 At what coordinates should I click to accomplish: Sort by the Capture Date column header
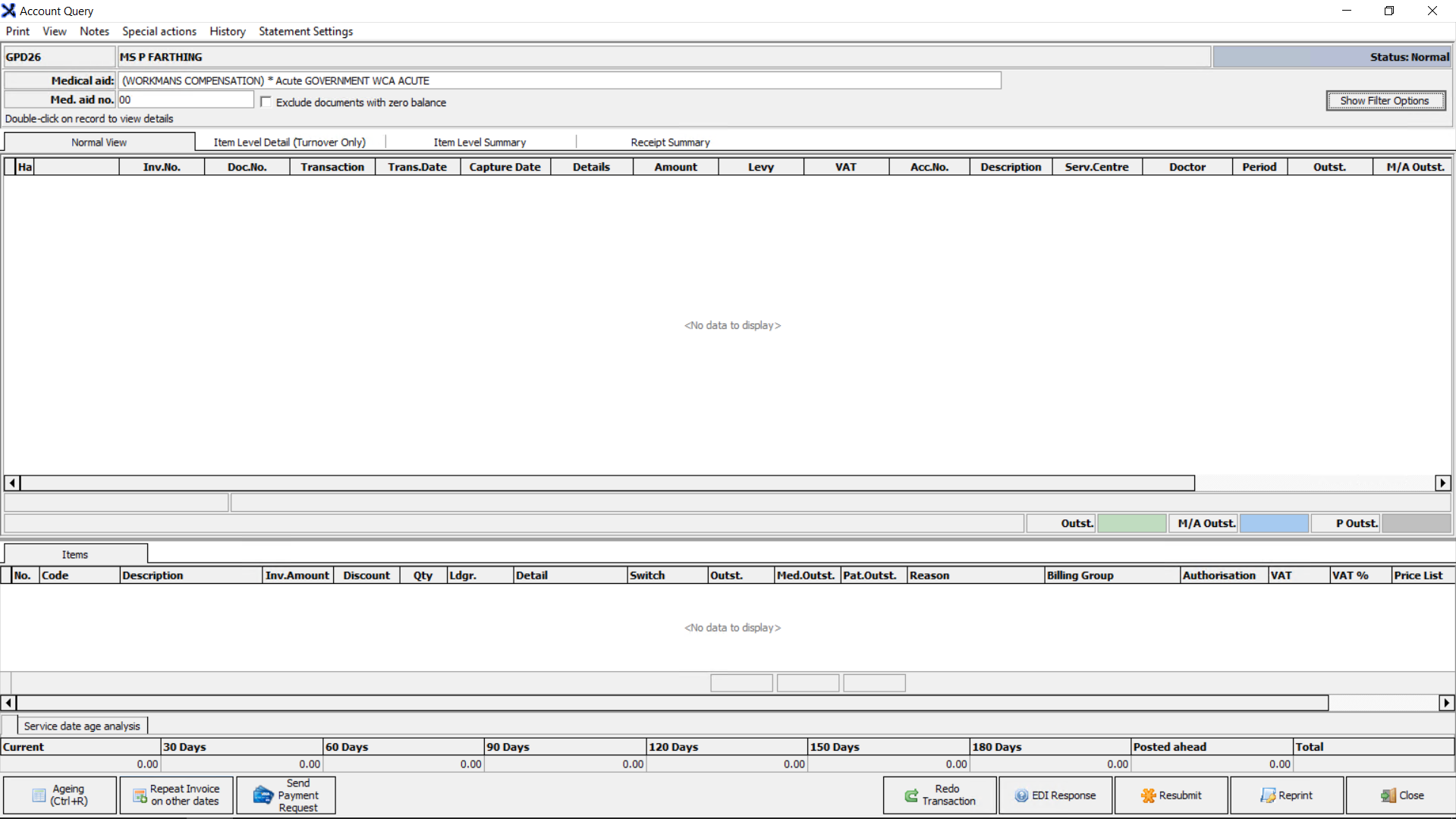[505, 167]
